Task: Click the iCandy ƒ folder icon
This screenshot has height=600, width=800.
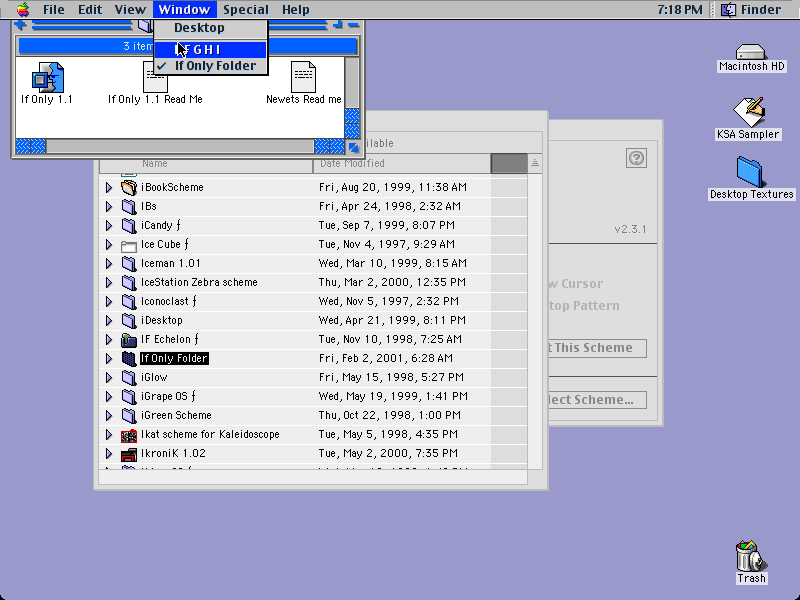Action: click(x=129, y=225)
